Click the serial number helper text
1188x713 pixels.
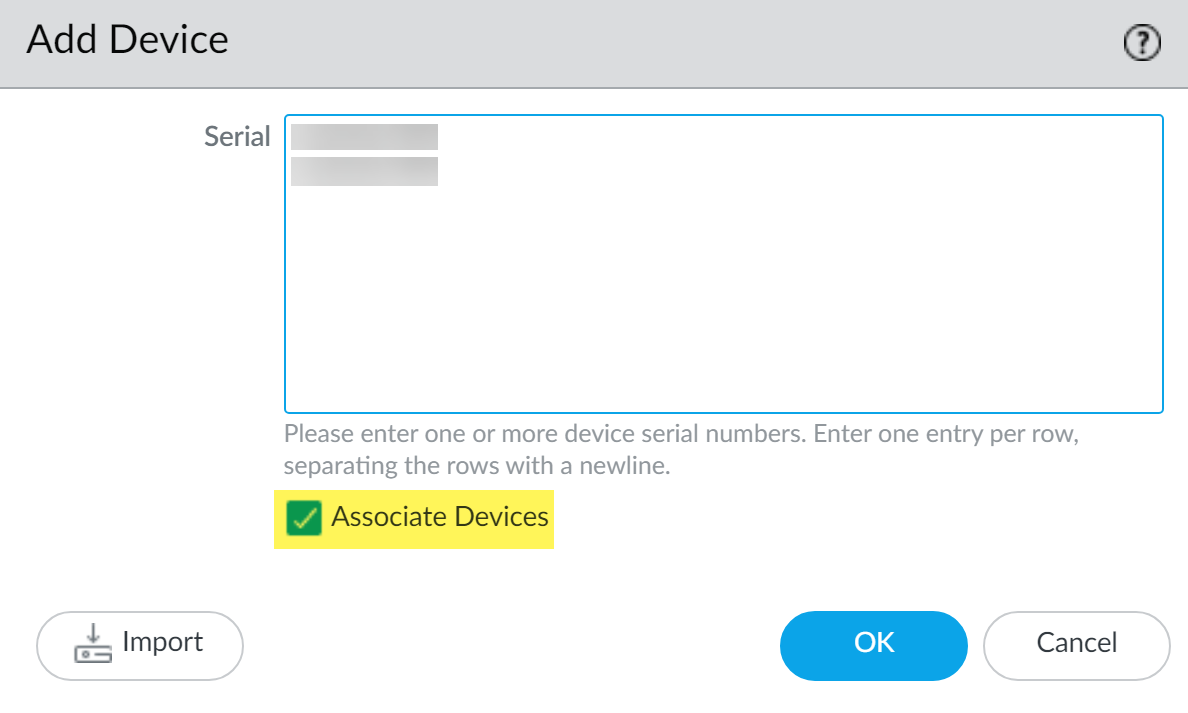pyautogui.click(x=680, y=450)
